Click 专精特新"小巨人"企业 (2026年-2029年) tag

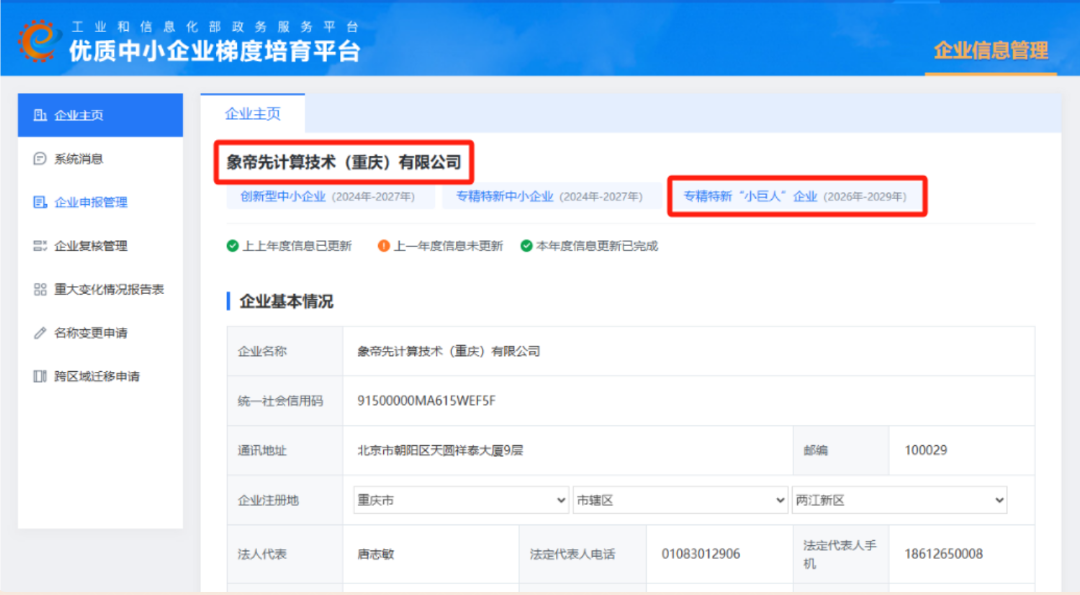click(796, 196)
